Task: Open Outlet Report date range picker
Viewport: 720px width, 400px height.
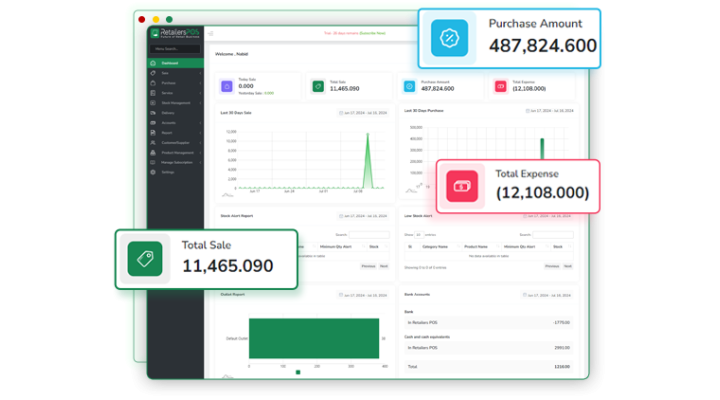Action: pyautogui.click(x=363, y=295)
